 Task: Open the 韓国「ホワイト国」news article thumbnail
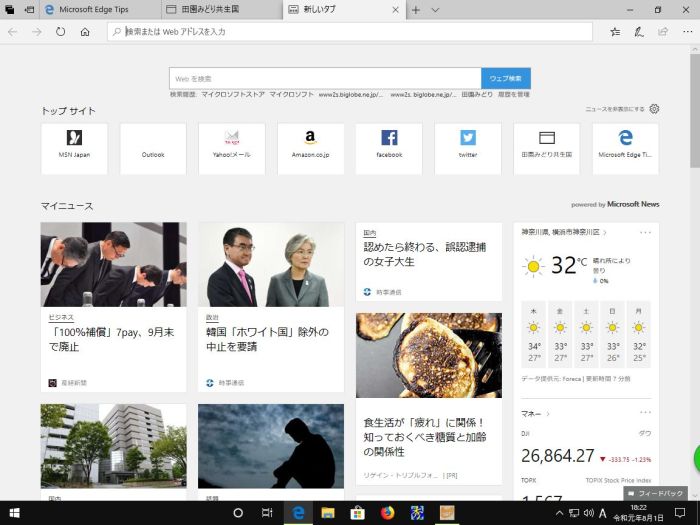click(x=263, y=264)
